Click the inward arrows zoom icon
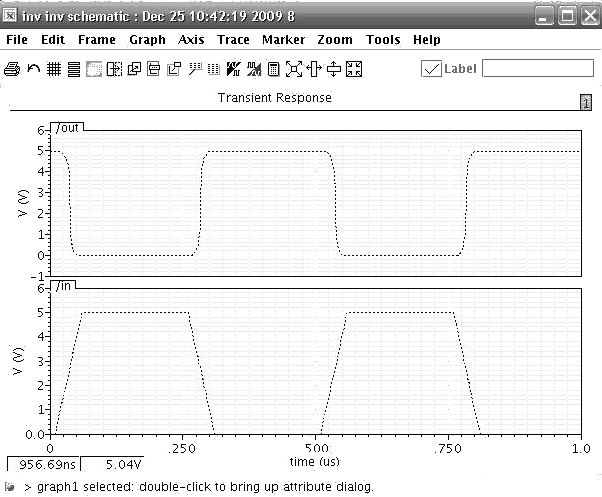This screenshot has height=497, width=602. [x=354, y=69]
